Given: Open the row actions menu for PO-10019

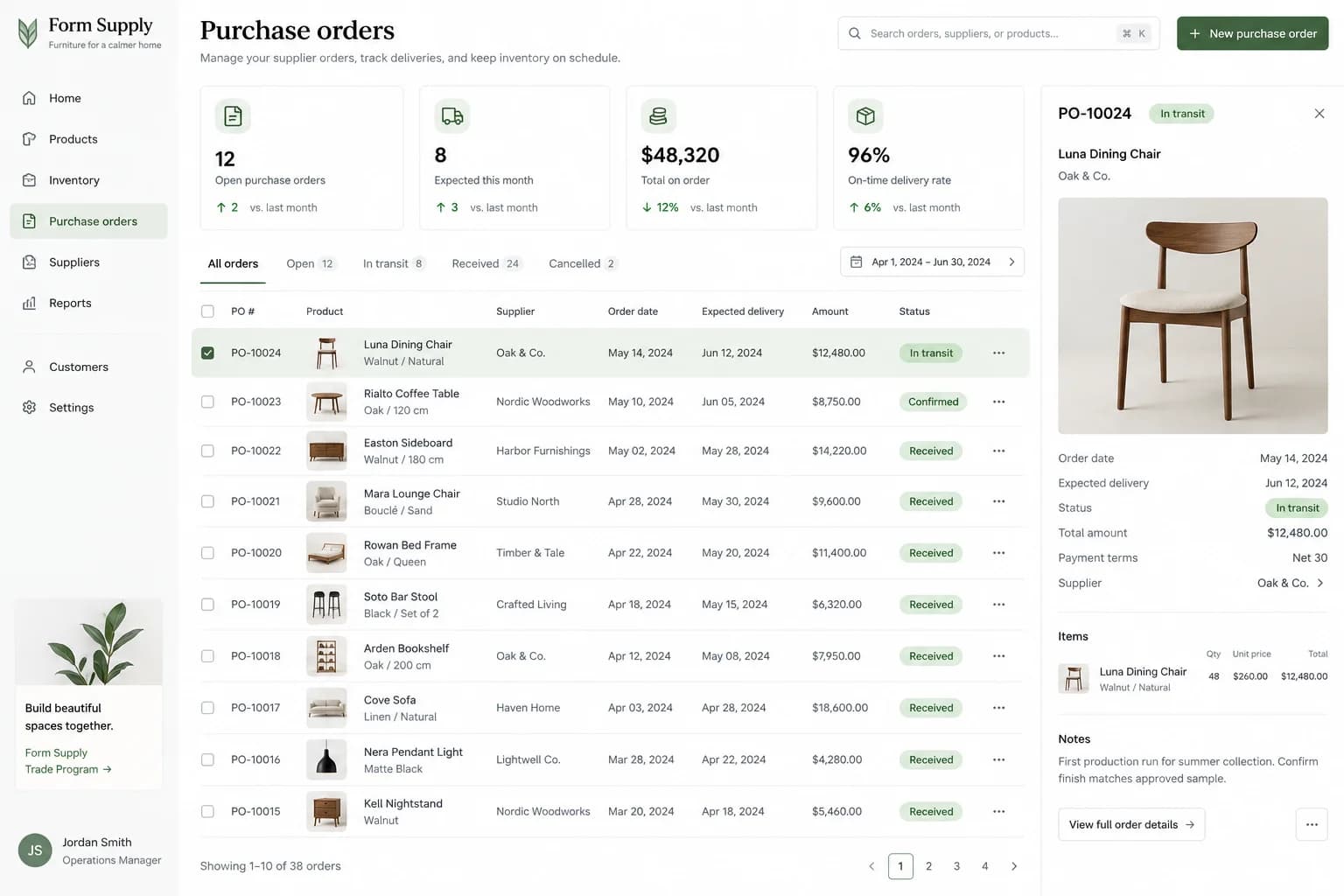Looking at the screenshot, I should click(998, 605).
